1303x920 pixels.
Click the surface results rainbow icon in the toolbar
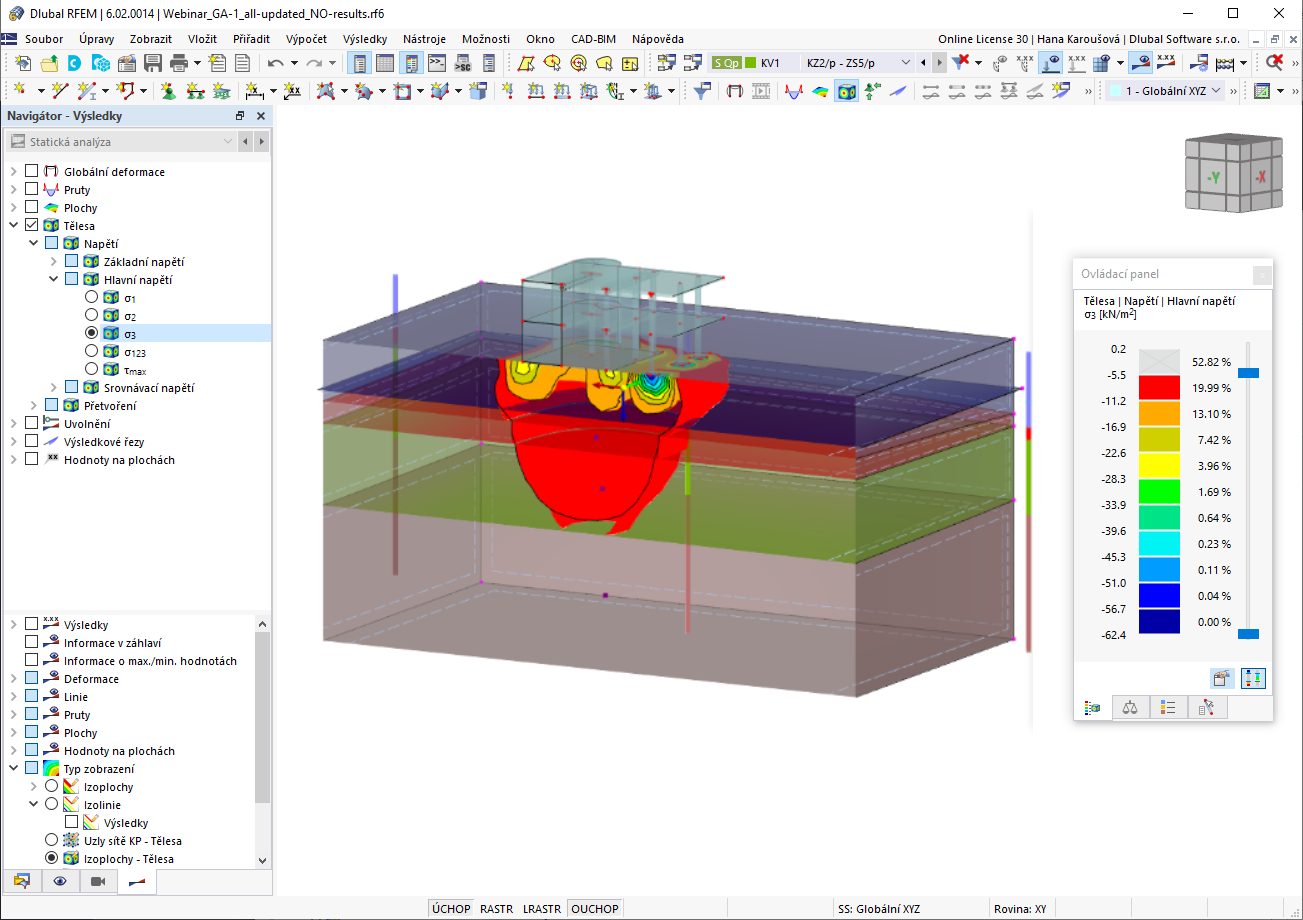[x=821, y=91]
